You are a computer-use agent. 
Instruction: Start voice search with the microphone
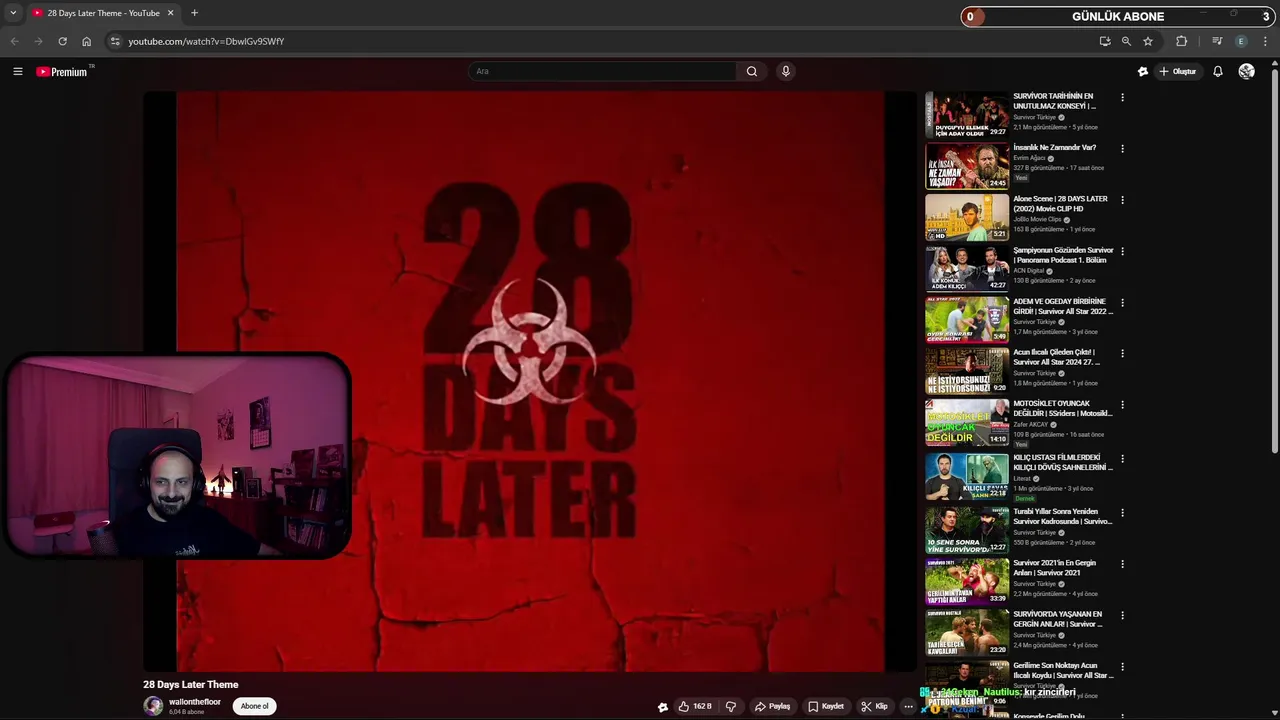pyautogui.click(x=786, y=71)
